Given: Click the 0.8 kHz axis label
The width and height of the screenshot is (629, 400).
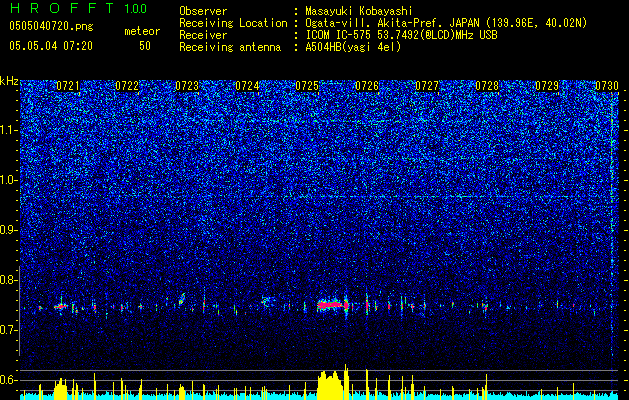Looking at the screenshot, I should tap(9, 280).
